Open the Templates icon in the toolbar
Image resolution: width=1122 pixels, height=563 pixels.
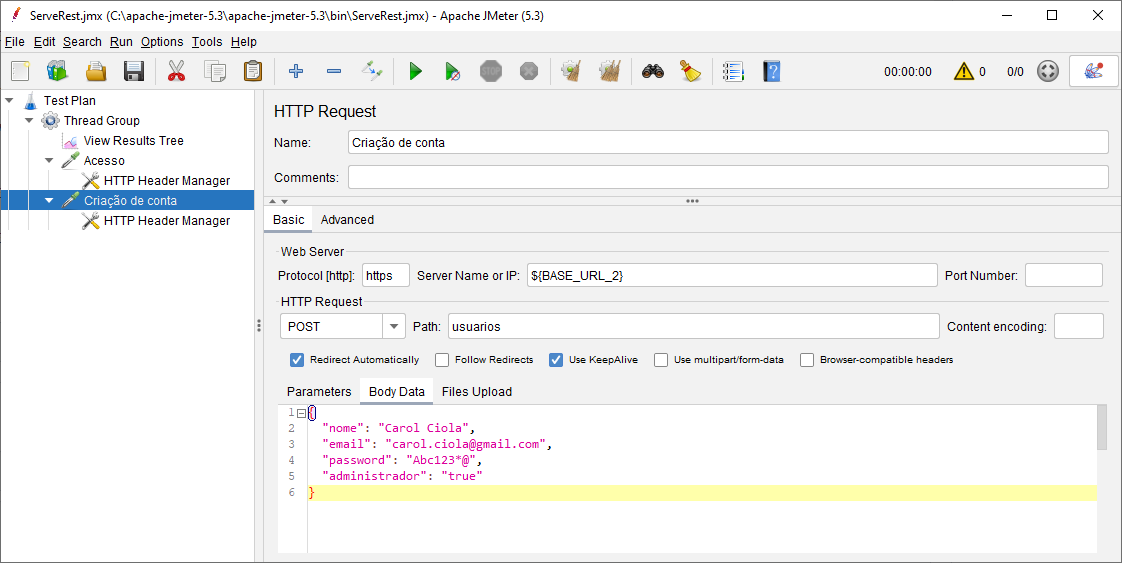pyautogui.click(x=57, y=71)
